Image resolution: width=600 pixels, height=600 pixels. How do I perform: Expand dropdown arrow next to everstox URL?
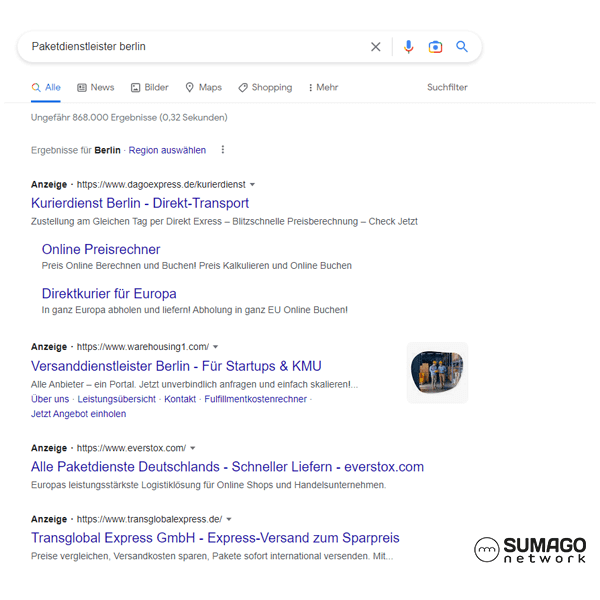pyautogui.click(x=193, y=448)
